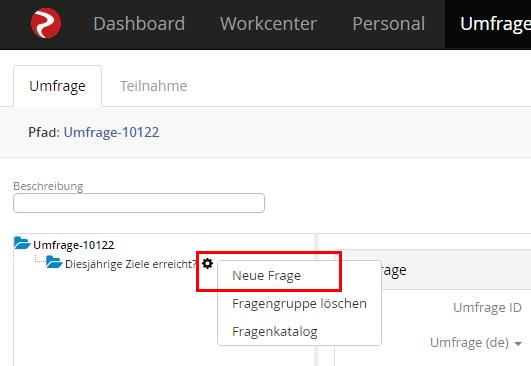
Task: Open the Dashboard navigation item
Action: tap(139, 24)
